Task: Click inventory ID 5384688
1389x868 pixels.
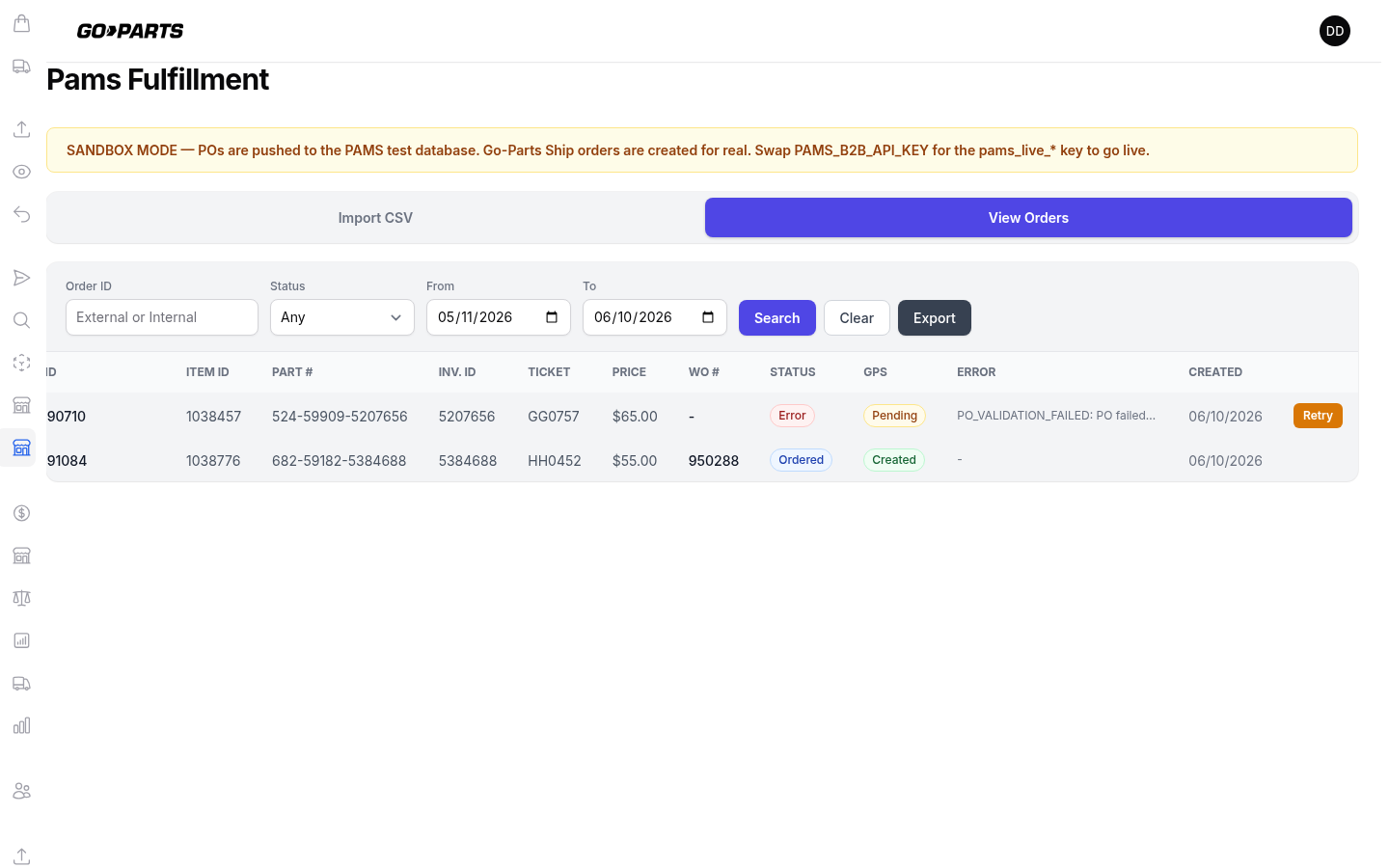Action: pyautogui.click(x=468, y=461)
